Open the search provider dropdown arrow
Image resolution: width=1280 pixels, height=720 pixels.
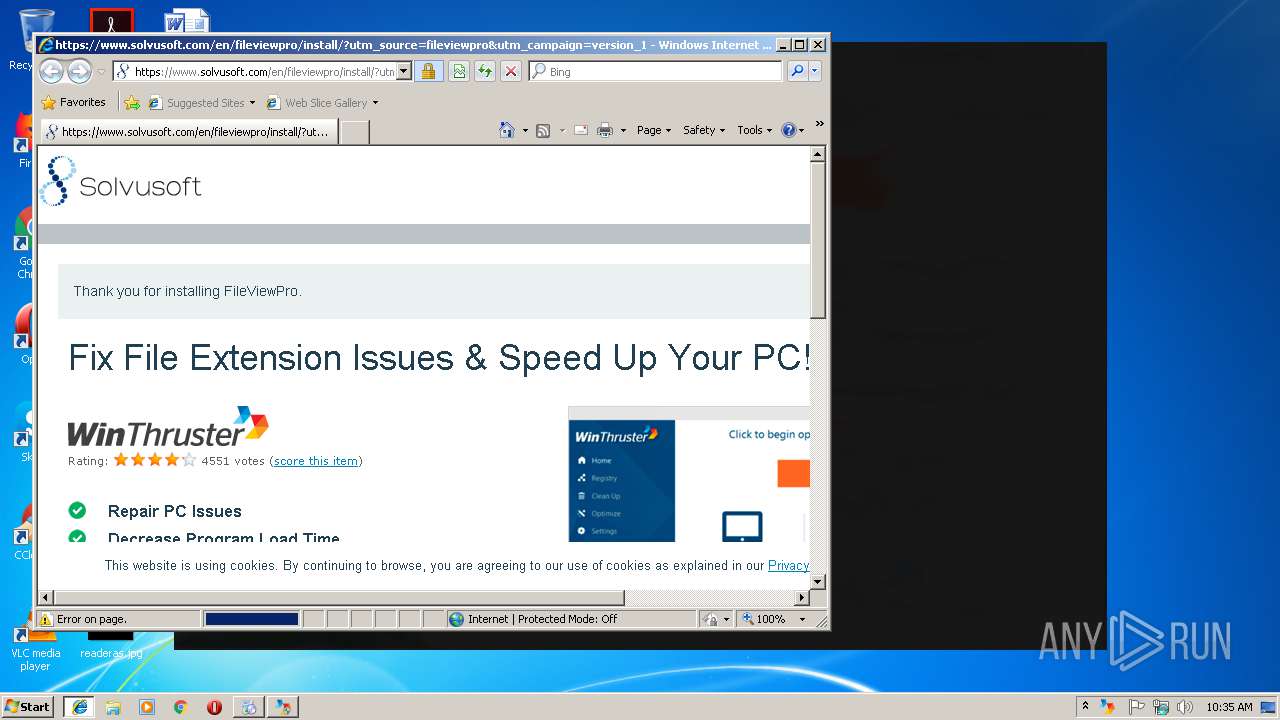(815, 71)
